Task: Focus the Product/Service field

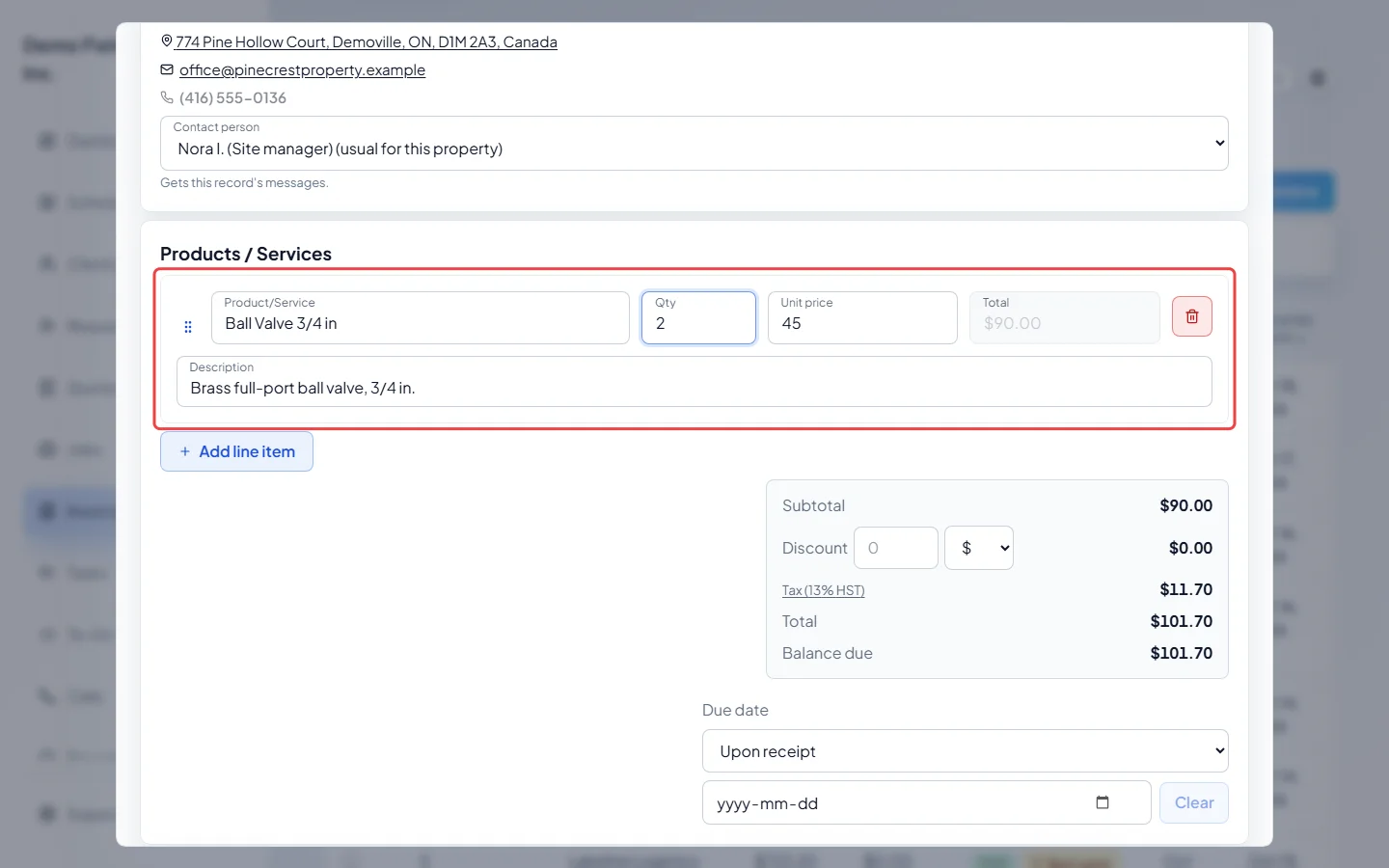Action: [x=421, y=317]
